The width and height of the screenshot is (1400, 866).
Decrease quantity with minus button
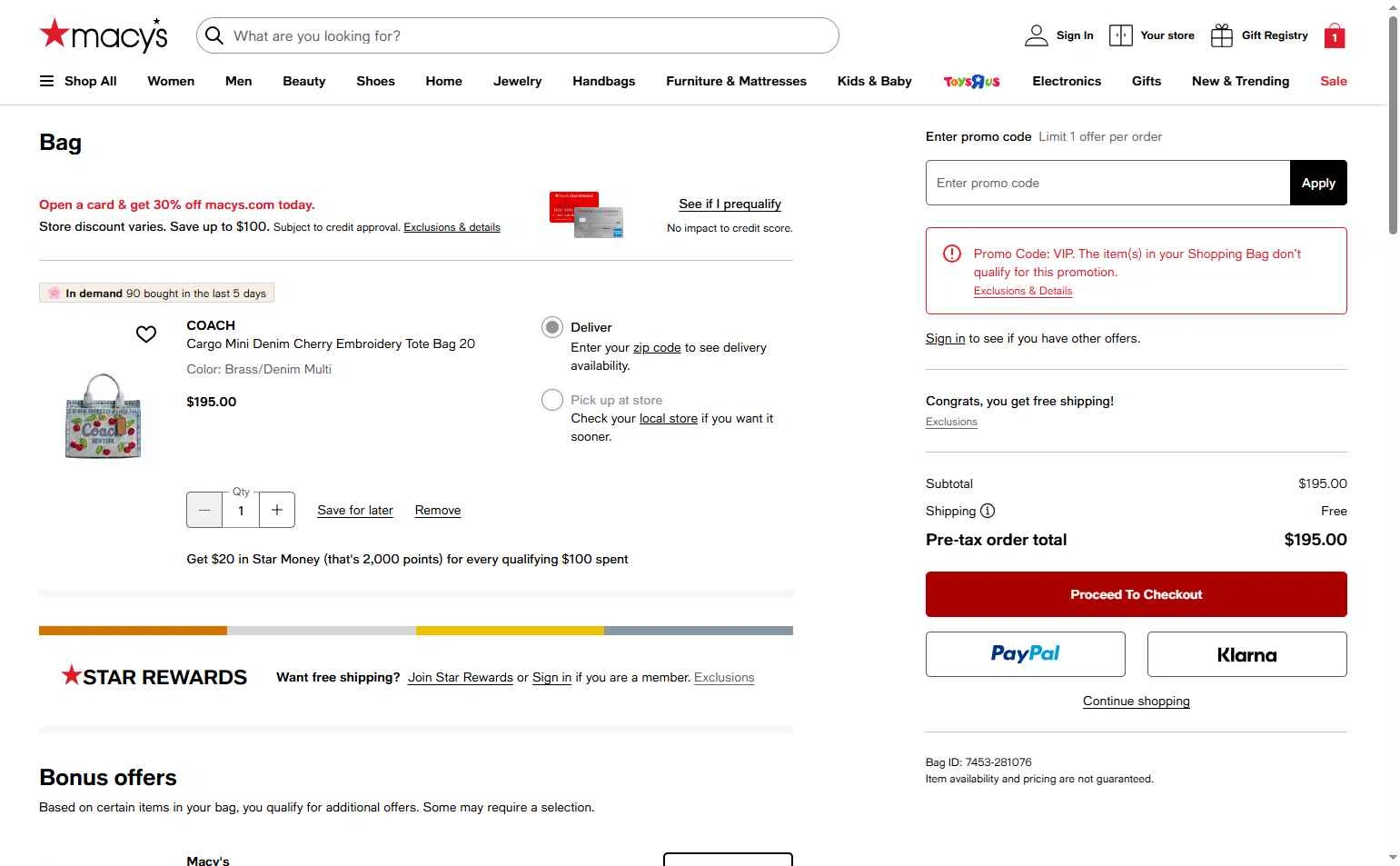coord(204,510)
